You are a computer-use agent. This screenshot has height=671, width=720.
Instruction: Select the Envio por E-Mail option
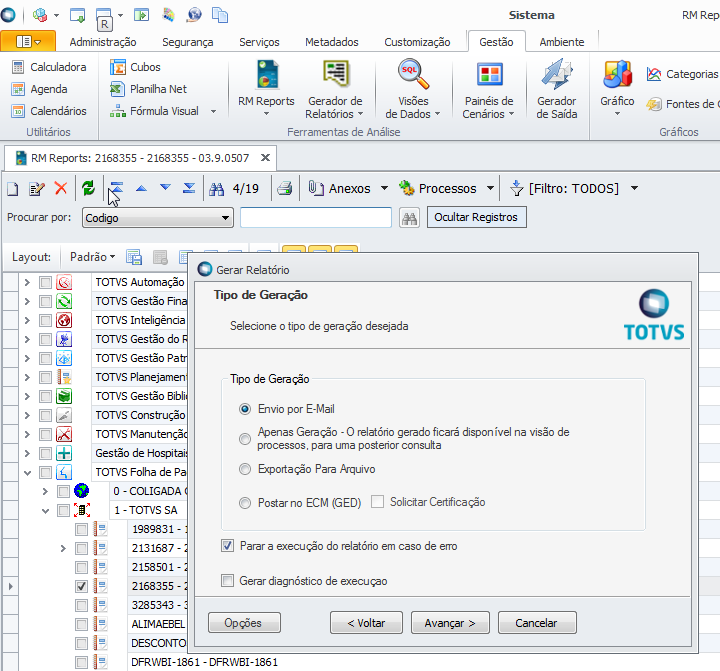click(x=245, y=409)
